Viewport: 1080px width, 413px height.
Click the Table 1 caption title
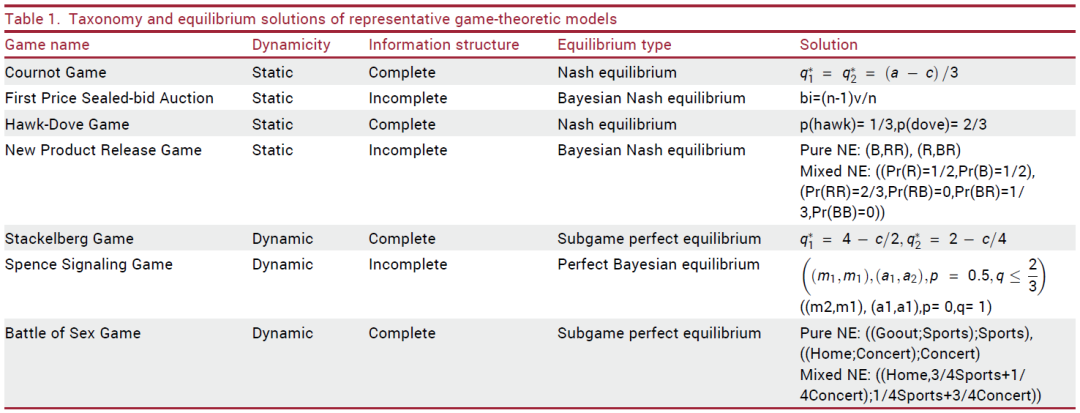(311, 19)
